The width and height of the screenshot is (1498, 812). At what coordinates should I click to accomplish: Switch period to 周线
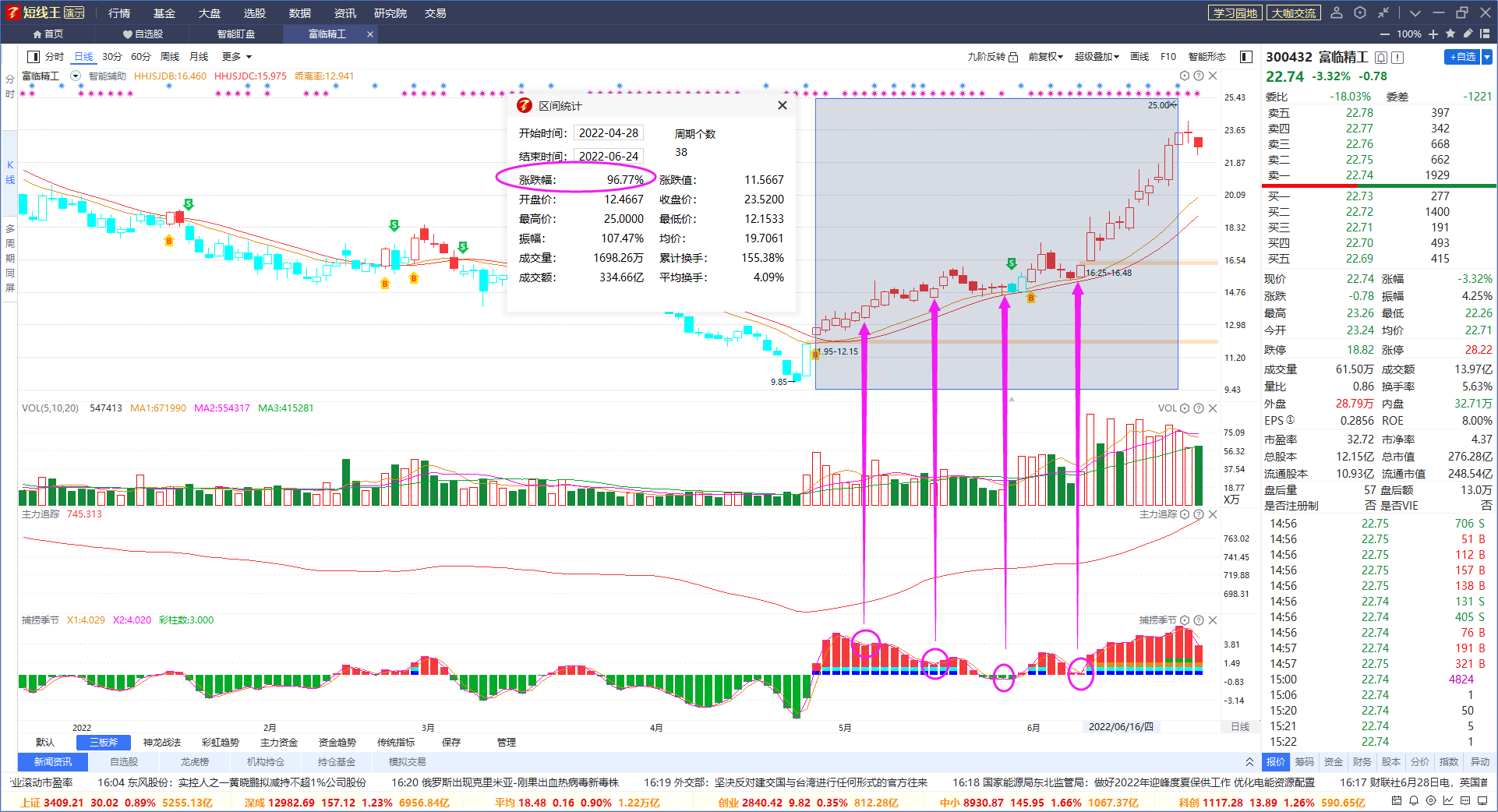pos(170,57)
